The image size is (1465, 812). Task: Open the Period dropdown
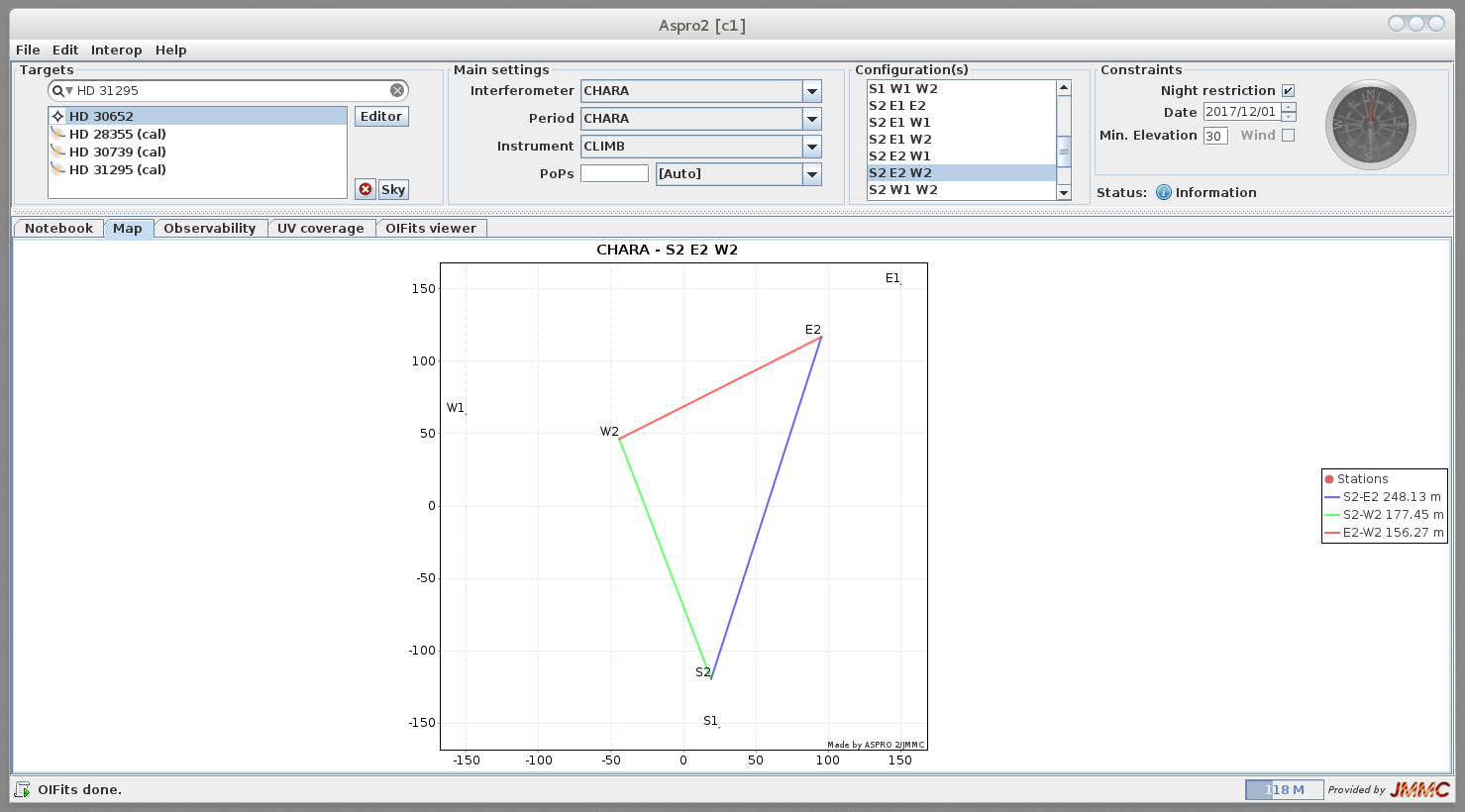click(x=812, y=119)
